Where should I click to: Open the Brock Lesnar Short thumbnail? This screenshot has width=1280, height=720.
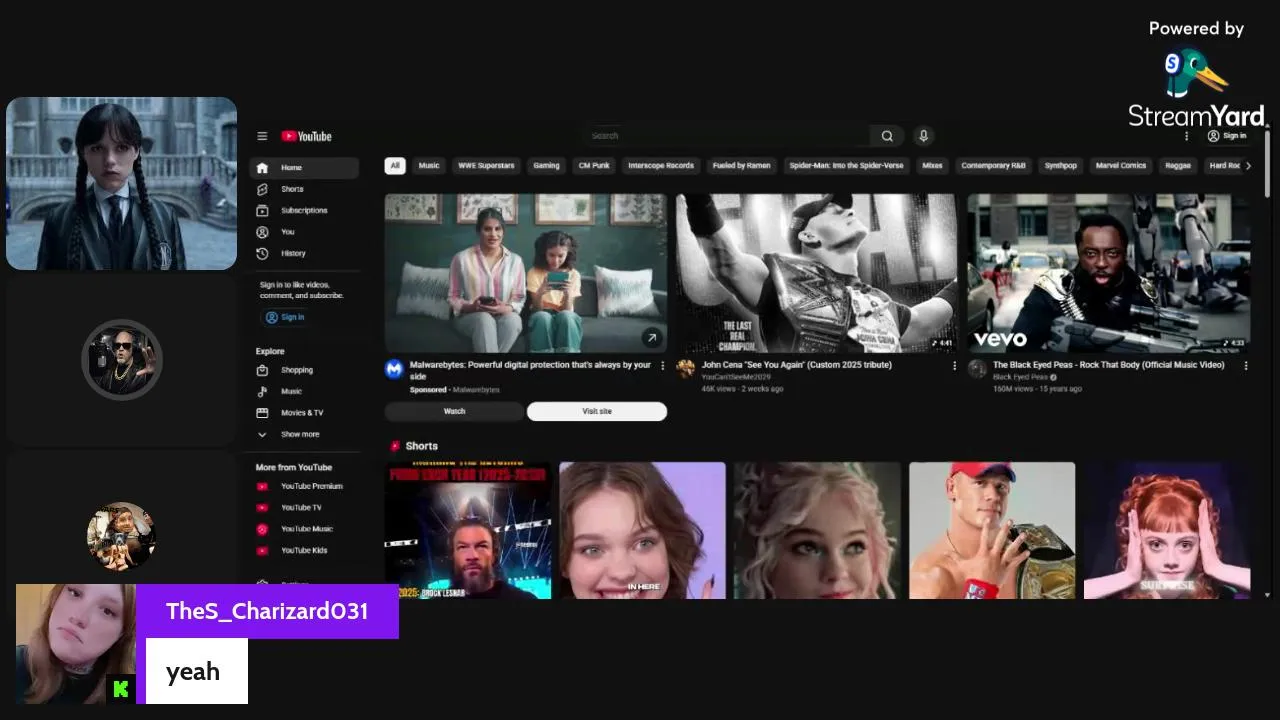[468, 530]
